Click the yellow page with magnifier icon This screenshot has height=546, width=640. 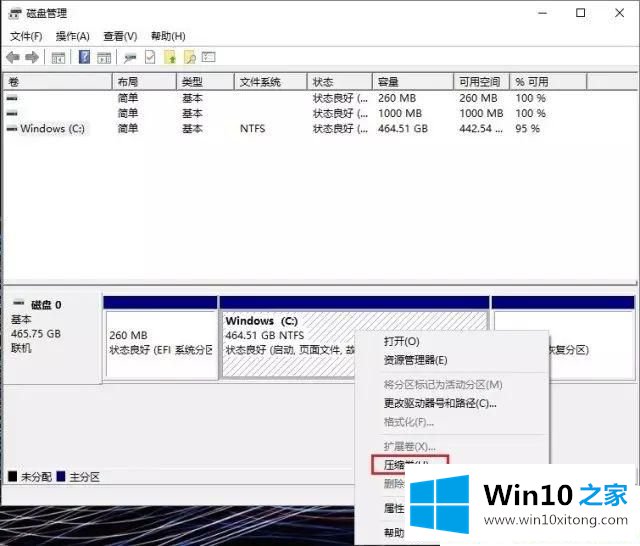coord(190,57)
